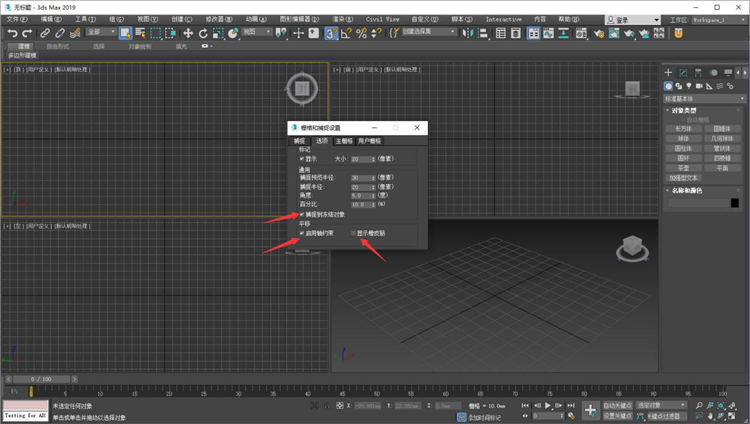Click the black object color swatch
Screen dimensions: 750x424
coord(735,203)
